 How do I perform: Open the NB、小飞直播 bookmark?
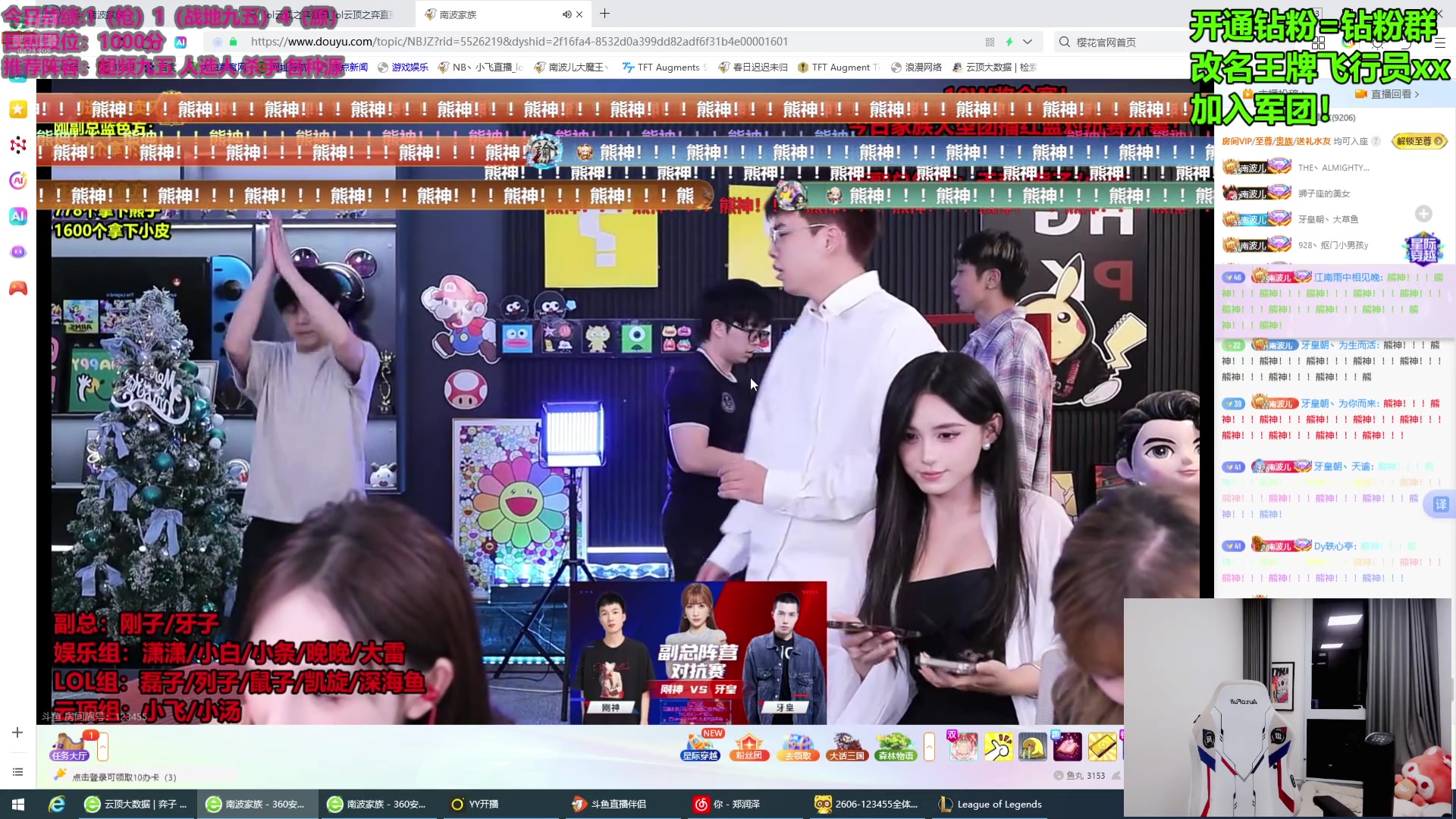coord(481,67)
